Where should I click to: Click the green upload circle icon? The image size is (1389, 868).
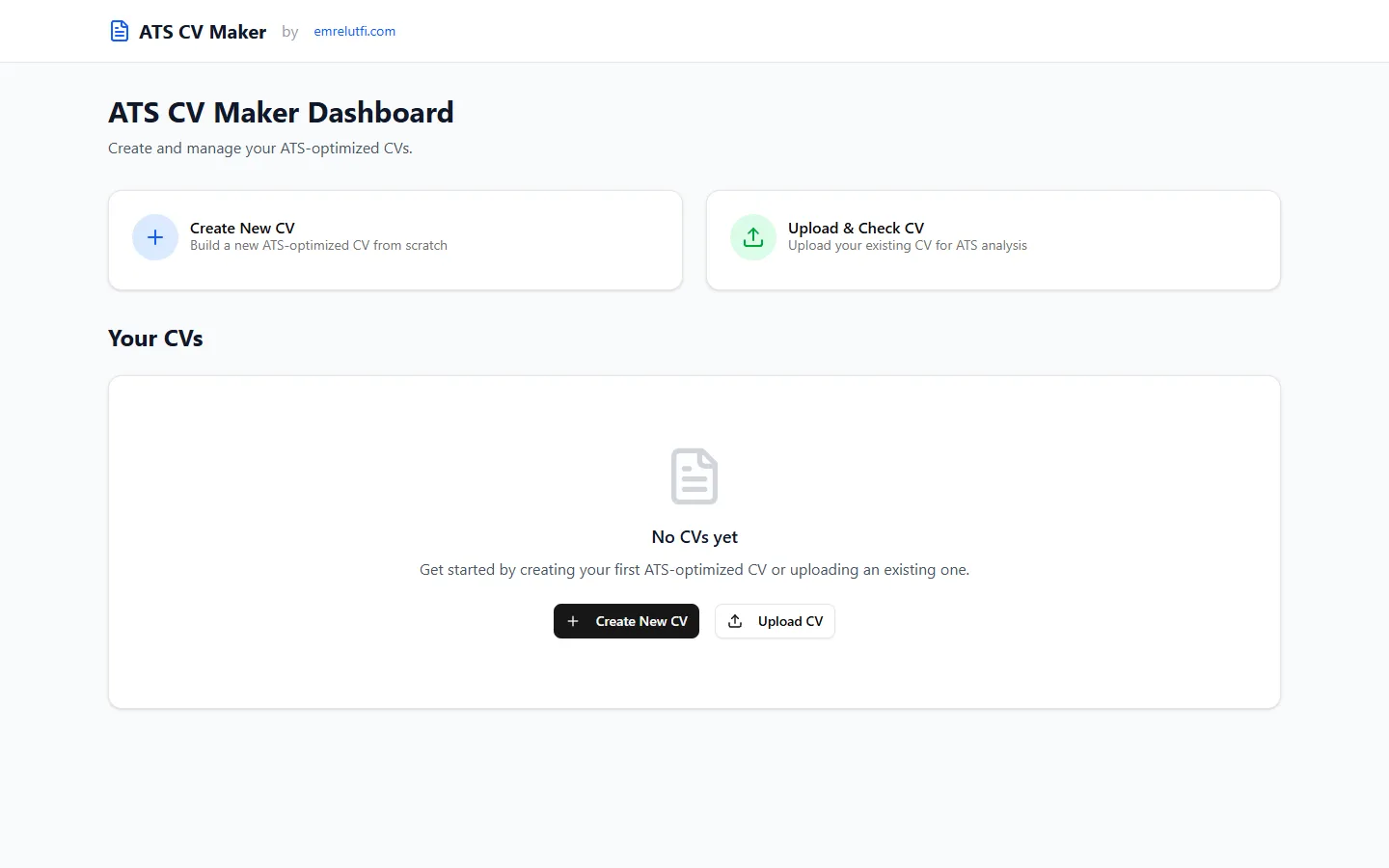(x=753, y=237)
